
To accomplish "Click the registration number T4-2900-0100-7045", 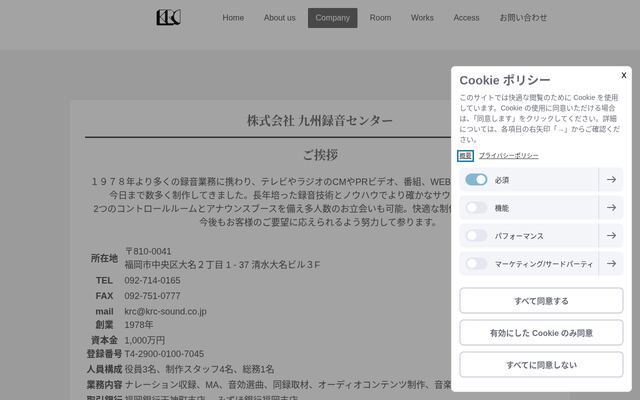I will [x=164, y=354].
